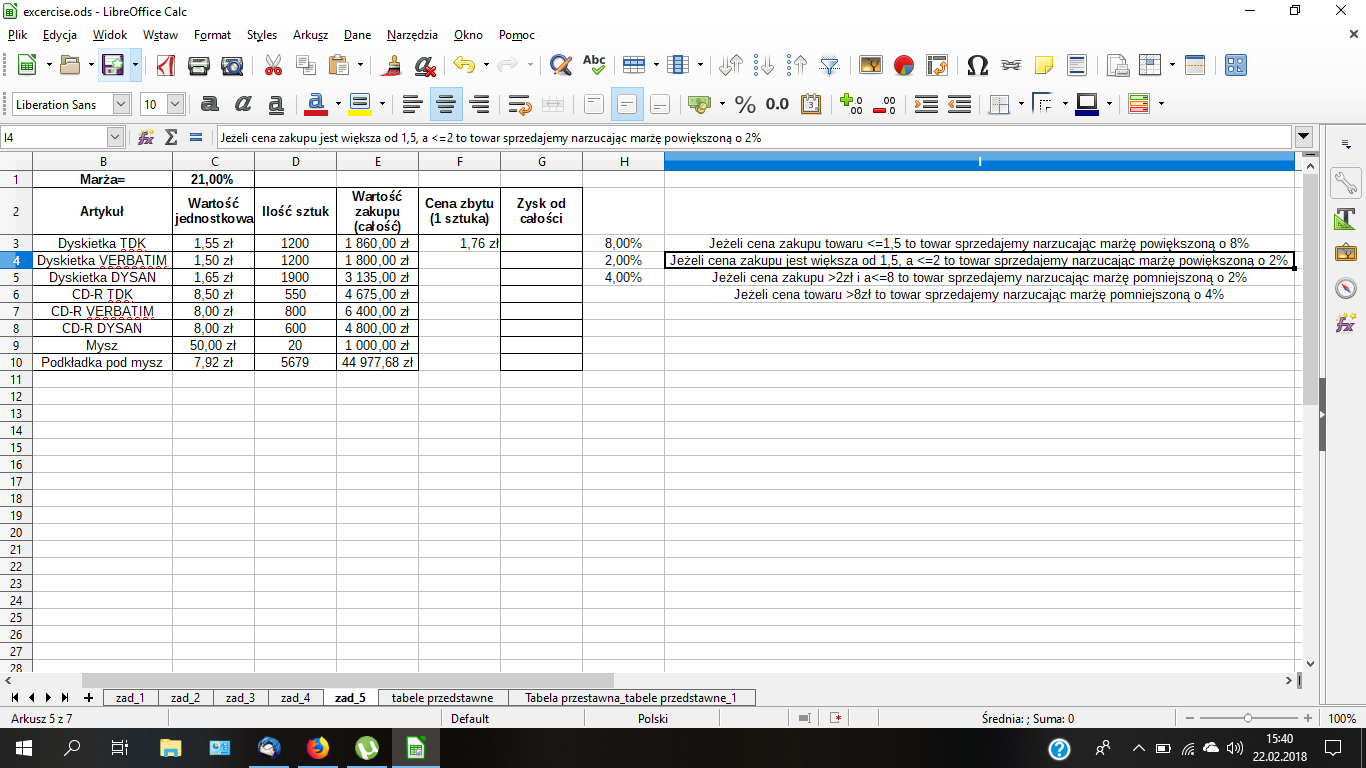Click the Export as PDF icon
This screenshot has width=1366, height=768.
(x=165, y=66)
